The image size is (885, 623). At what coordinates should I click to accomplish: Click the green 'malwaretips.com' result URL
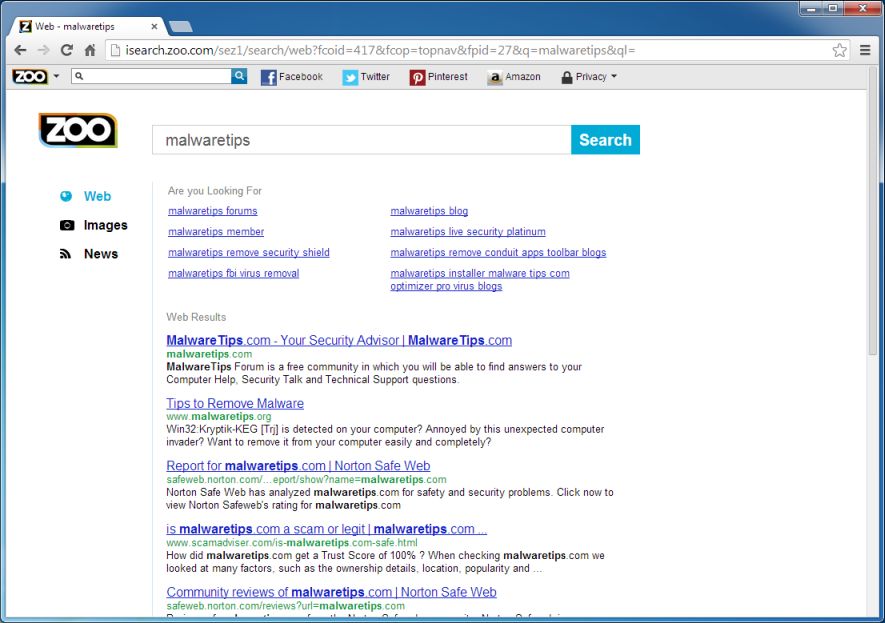pyautogui.click(x=209, y=354)
